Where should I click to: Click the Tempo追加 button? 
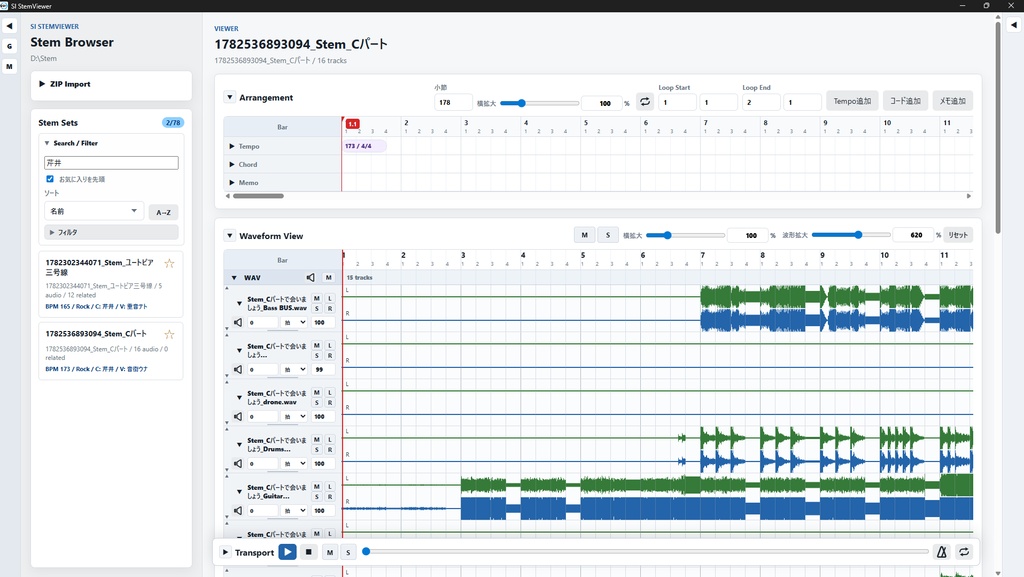[852, 101]
